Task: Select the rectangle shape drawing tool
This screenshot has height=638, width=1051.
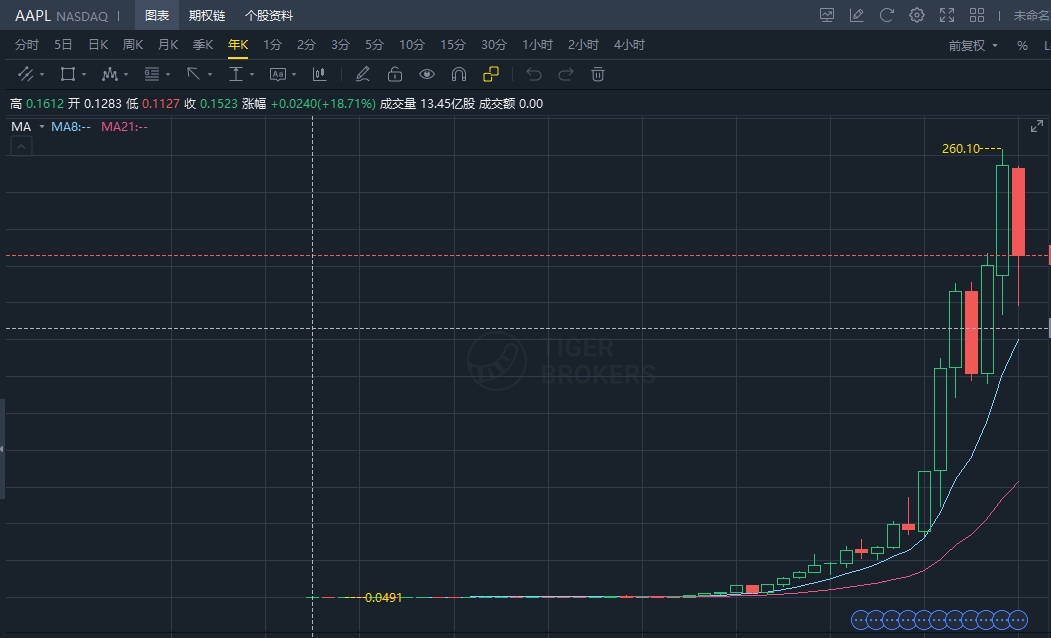Action: pos(68,74)
